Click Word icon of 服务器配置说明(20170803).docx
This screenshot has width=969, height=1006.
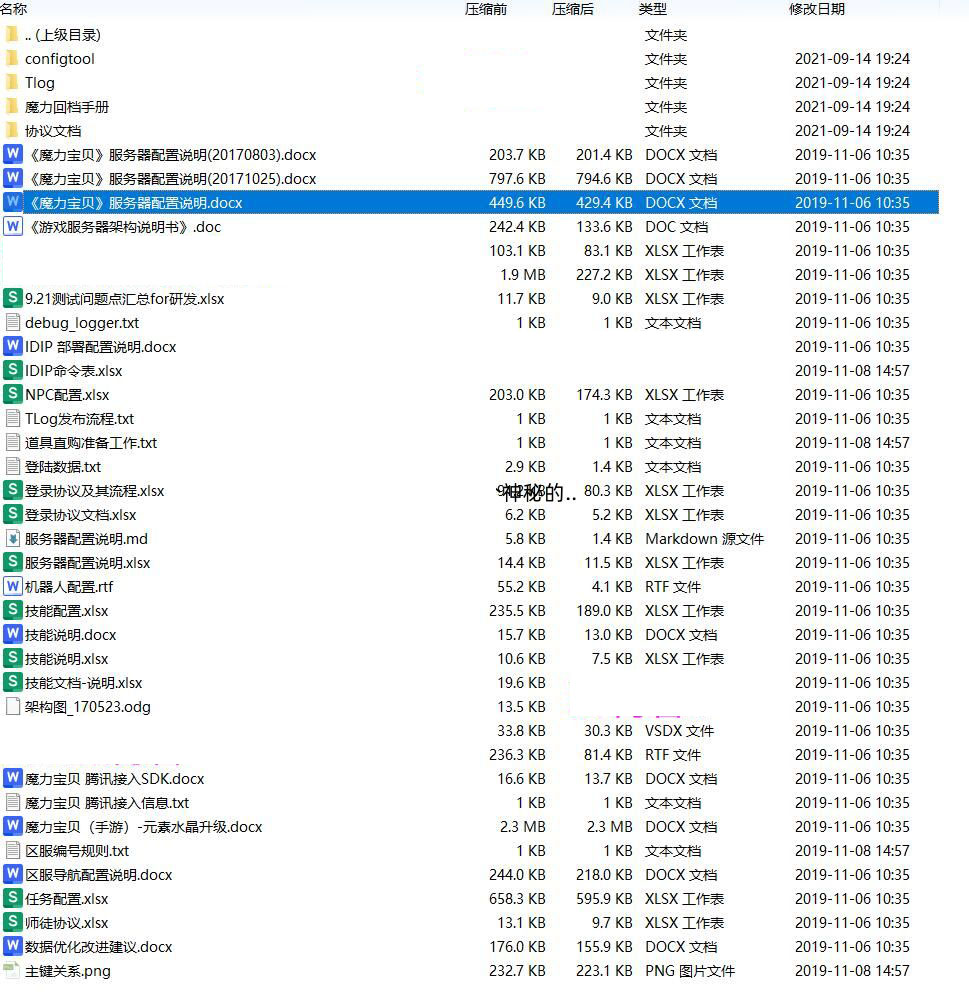click(x=12, y=154)
